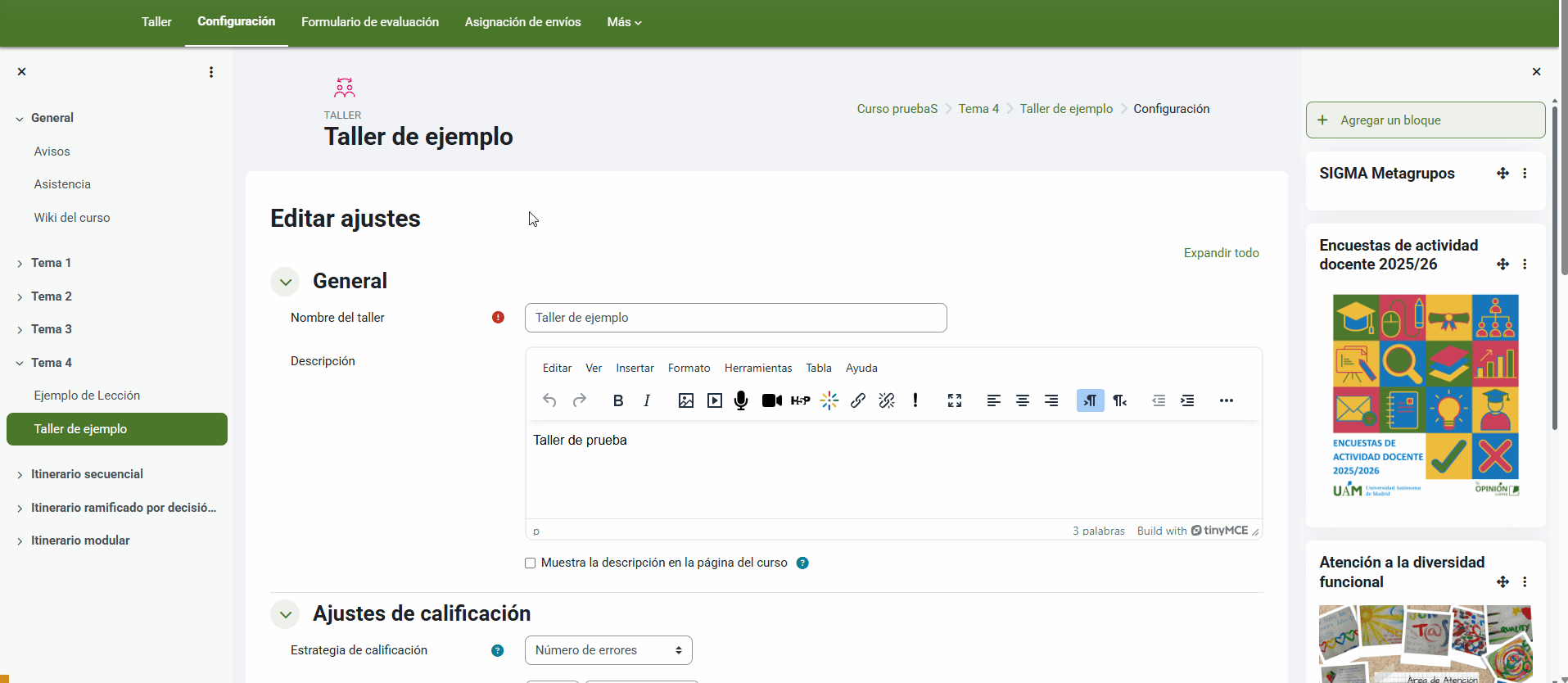Click Expandir todo link
1568x683 pixels.
(x=1222, y=253)
